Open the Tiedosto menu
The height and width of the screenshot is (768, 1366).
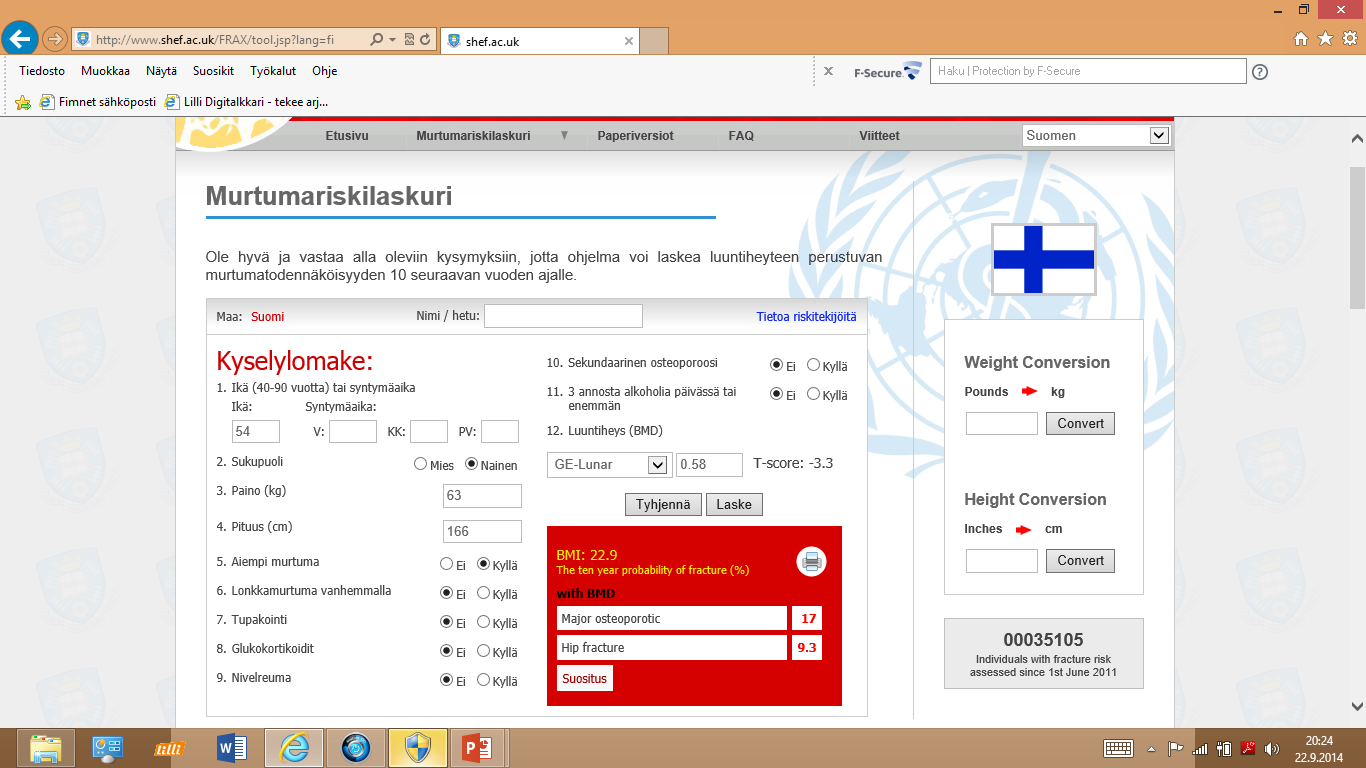[x=42, y=71]
